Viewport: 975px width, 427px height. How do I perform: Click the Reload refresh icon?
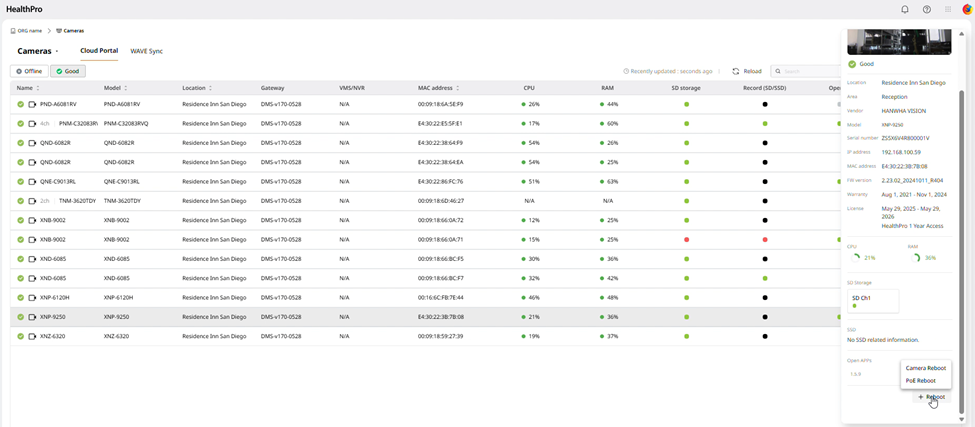(x=736, y=71)
